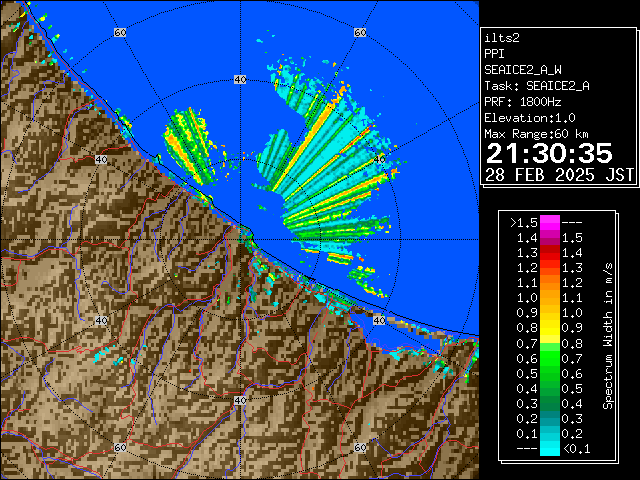Click the '40' range label due north over sea
The height and width of the screenshot is (480, 640).
pos(240,79)
